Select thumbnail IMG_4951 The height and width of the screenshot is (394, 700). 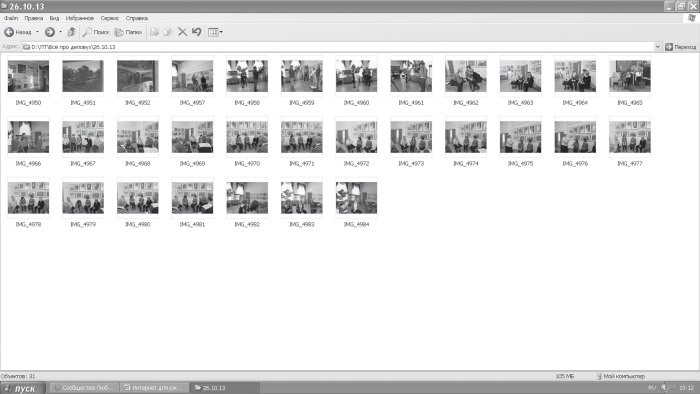point(83,76)
